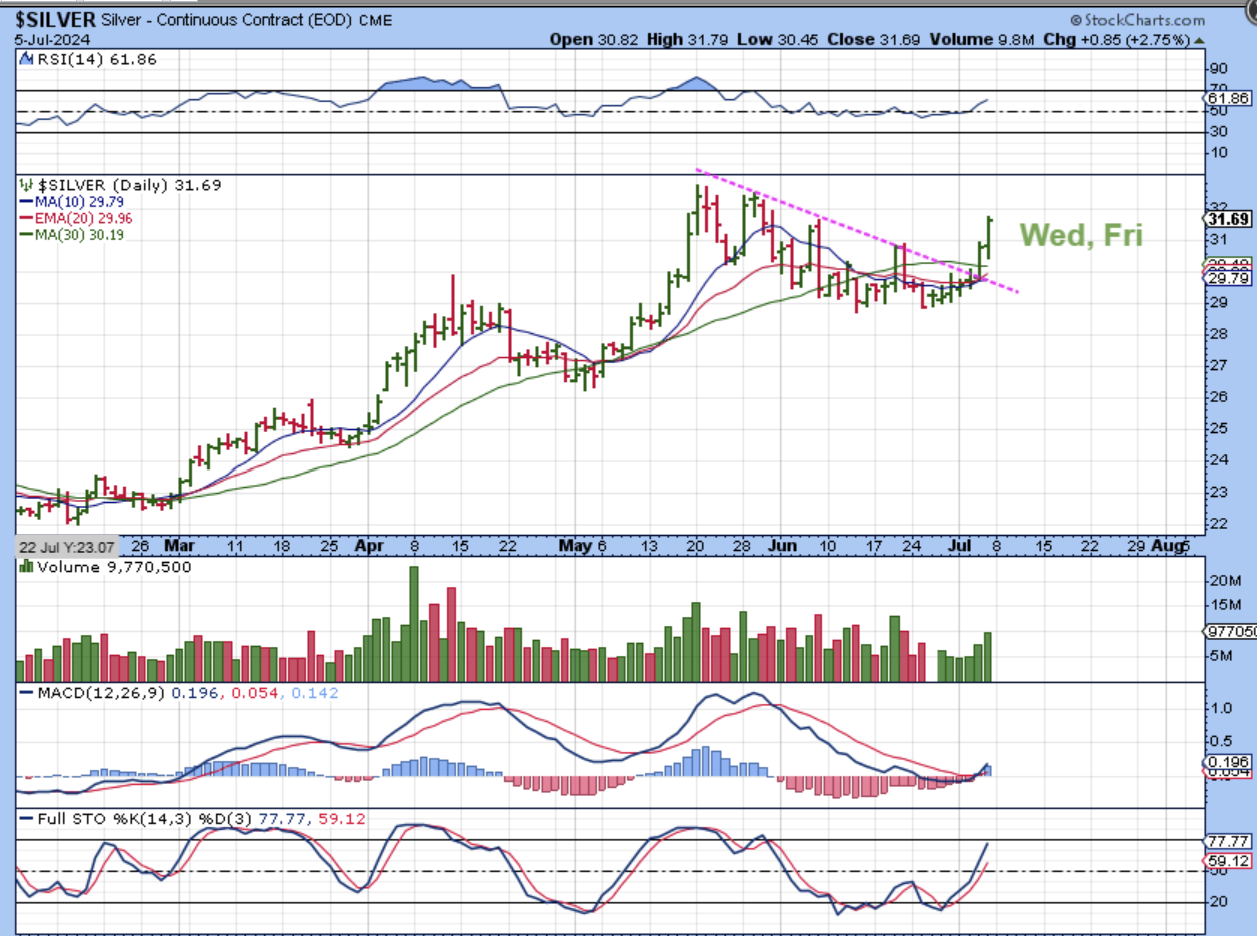
Task: Click the bold 31.69 price tag on axis
Action: (x=1230, y=220)
